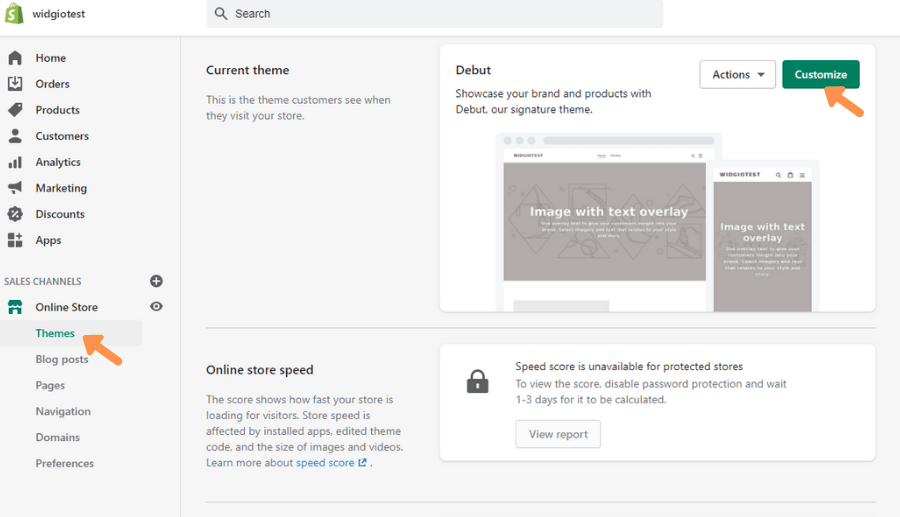The image size is (900, 517).
Task: Go to Orders in the sidebar
Action: (x=52, y=84)
